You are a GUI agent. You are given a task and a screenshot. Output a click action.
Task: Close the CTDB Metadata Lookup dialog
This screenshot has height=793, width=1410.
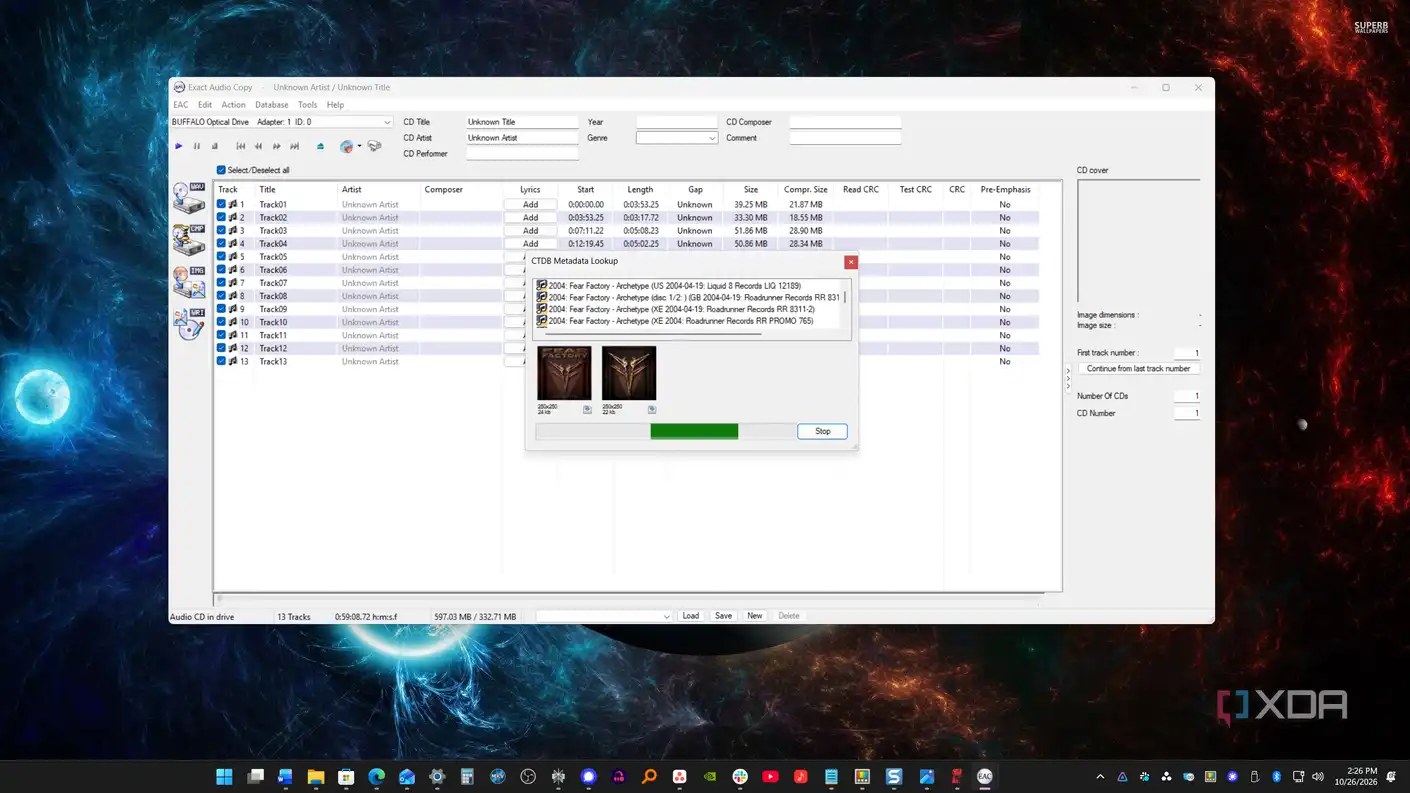point(851,261)
